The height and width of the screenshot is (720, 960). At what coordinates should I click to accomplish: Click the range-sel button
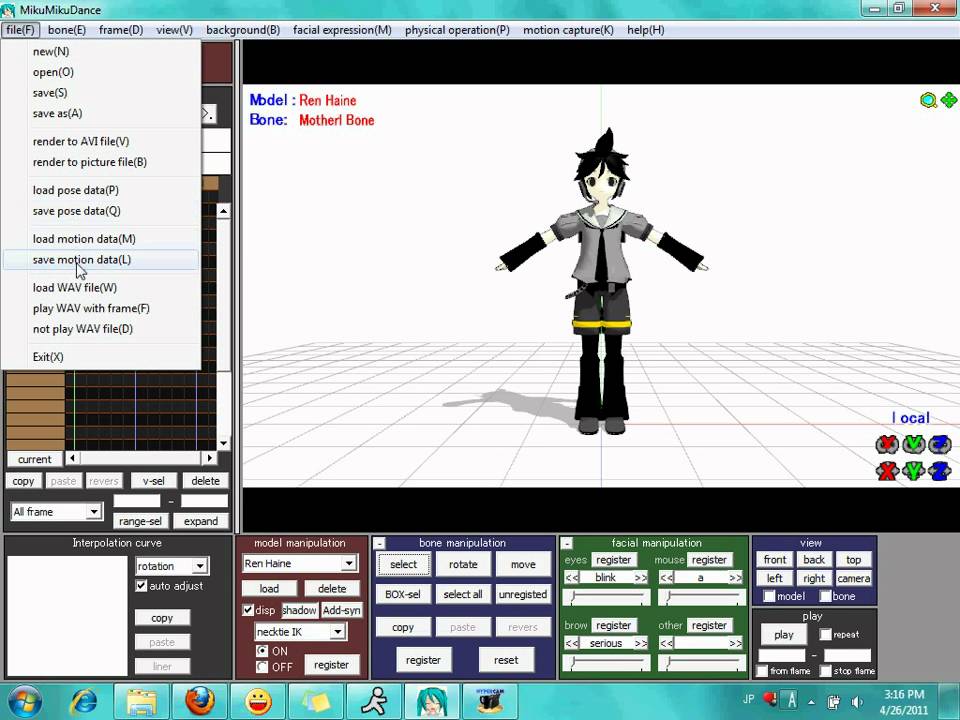(x=140, y=521)
